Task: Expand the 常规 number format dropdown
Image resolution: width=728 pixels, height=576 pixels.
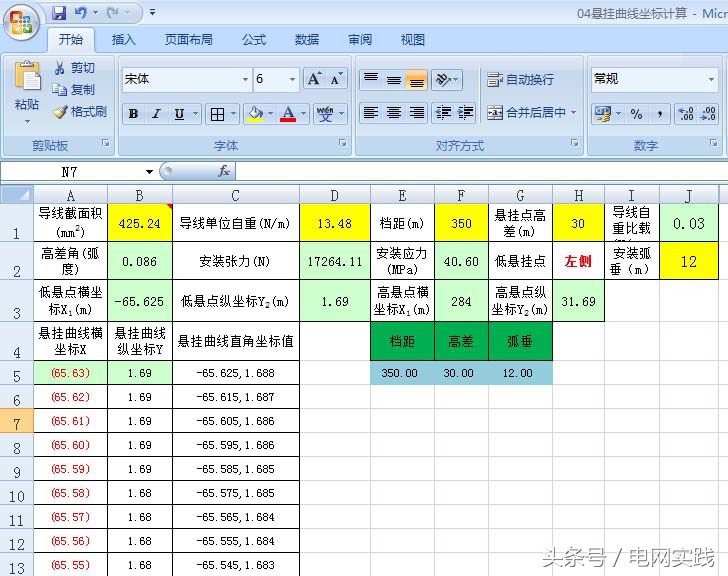Action: 711,79
